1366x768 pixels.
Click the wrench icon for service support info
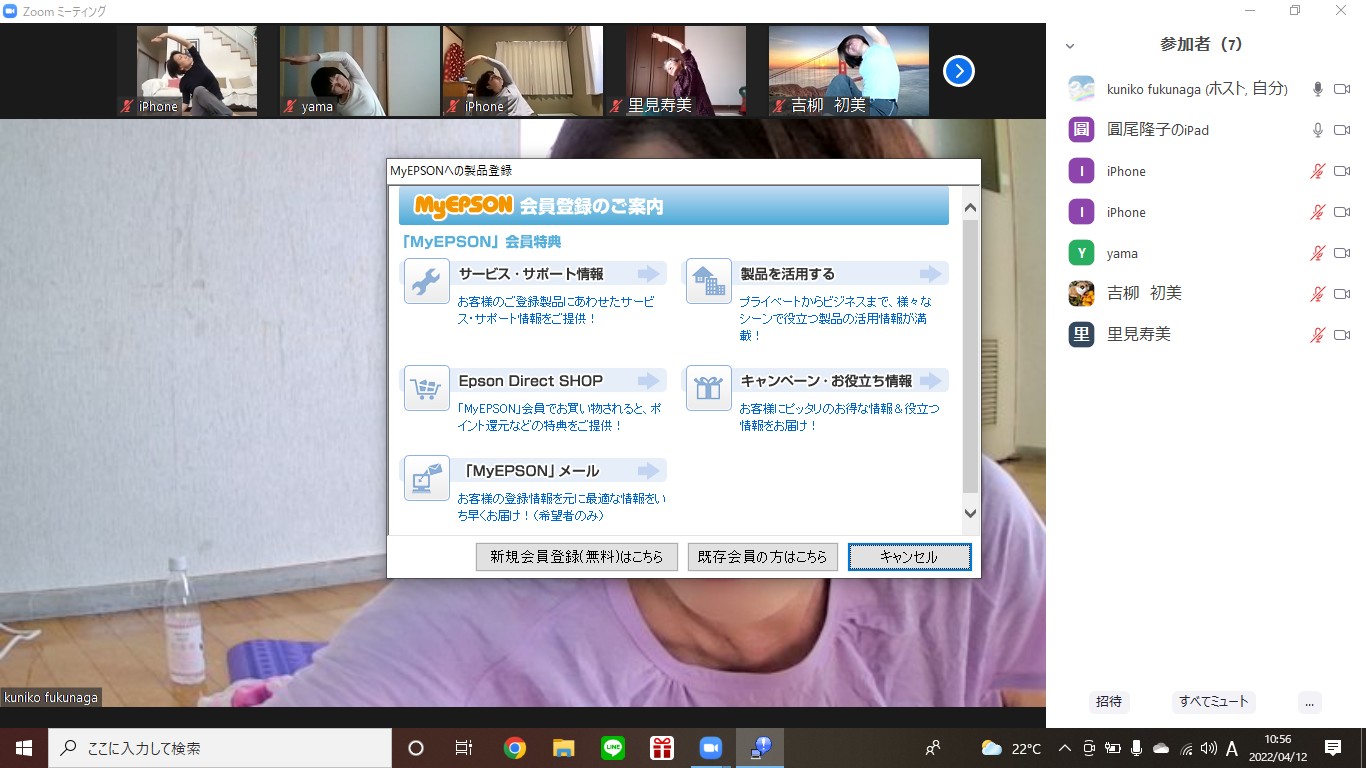pyautogui.click(x=427, y=281)
